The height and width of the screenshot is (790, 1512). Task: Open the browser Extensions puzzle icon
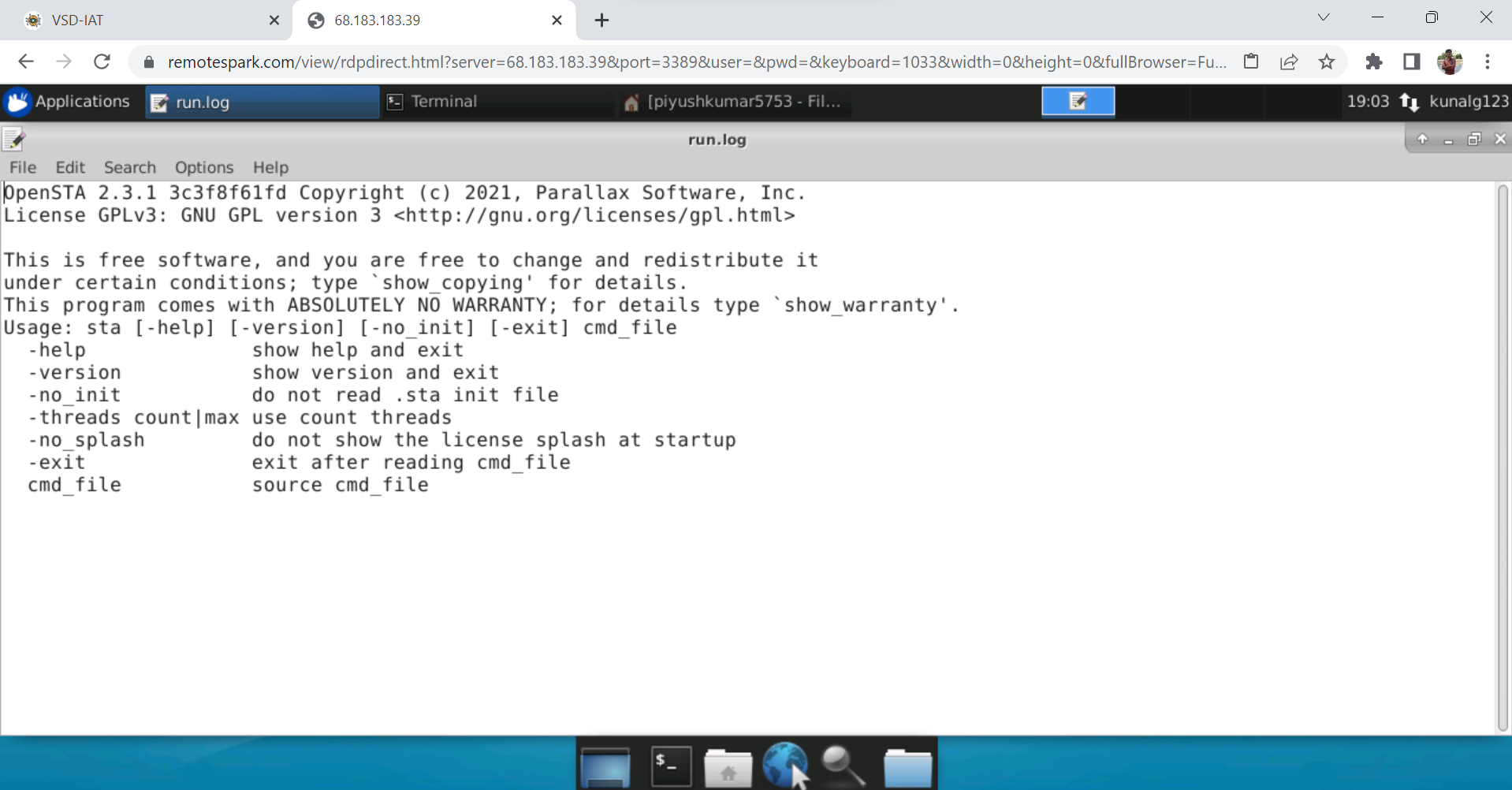1374,61
